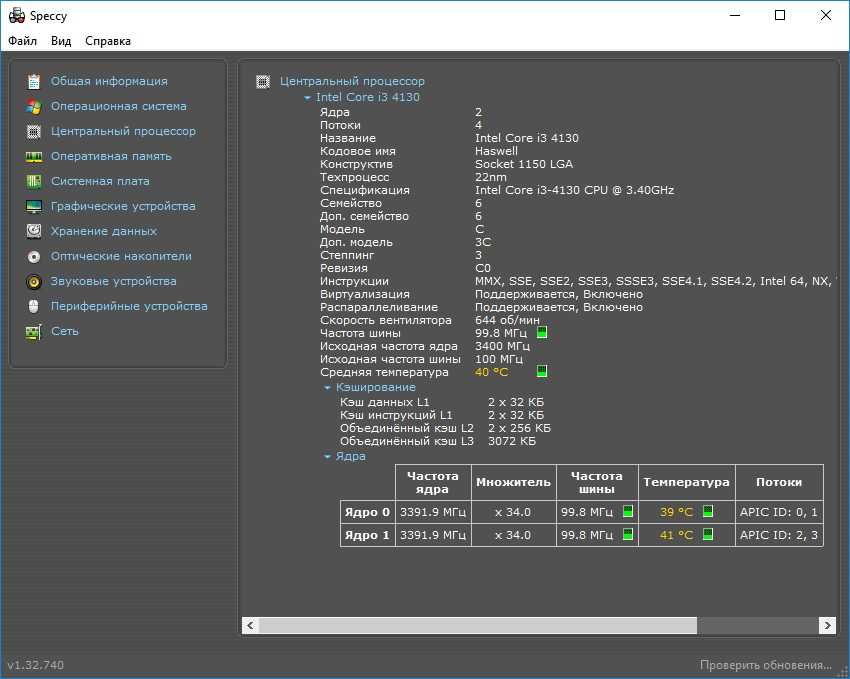This screenshot has width=850, height=679.
Task: Click the Общая информация clipboard icon
Action: point(34,81)
